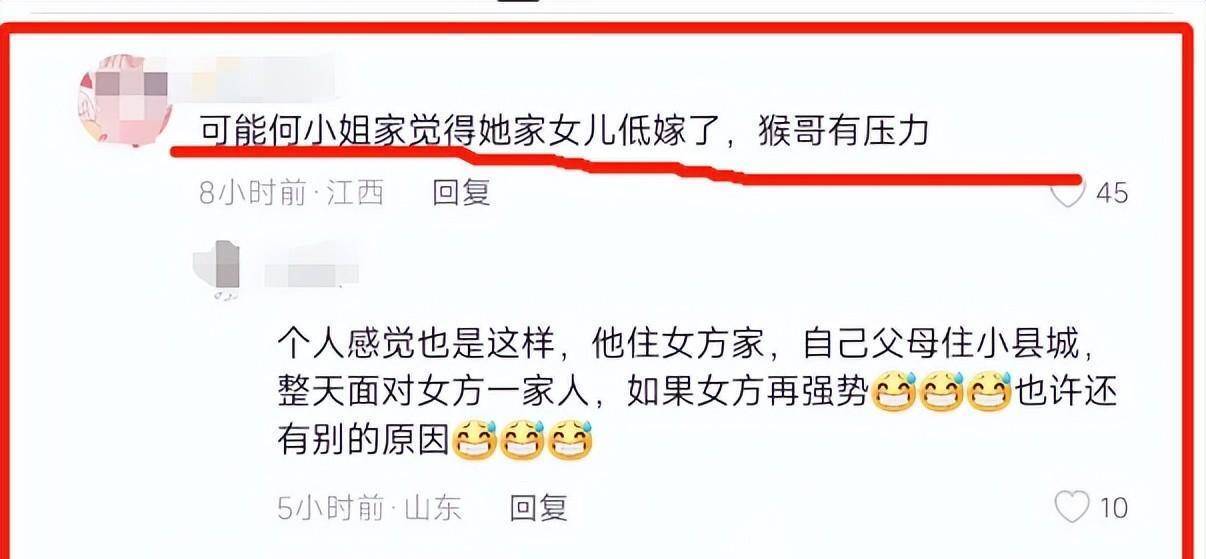Like the top comment with 45 likes
Viewport: 1206px width, 559px height.
[1069, 193]
